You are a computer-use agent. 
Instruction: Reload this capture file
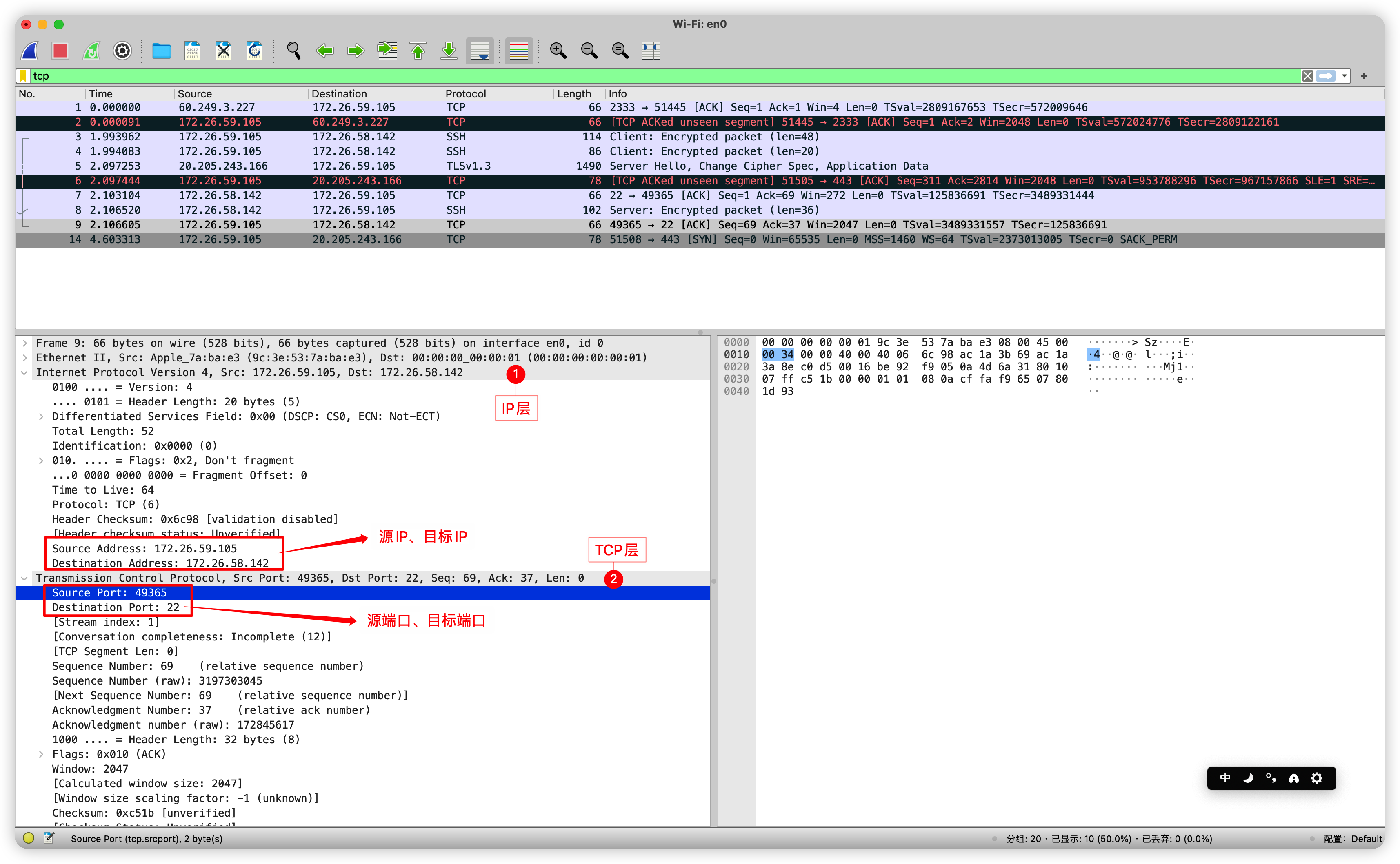(254, 50)
